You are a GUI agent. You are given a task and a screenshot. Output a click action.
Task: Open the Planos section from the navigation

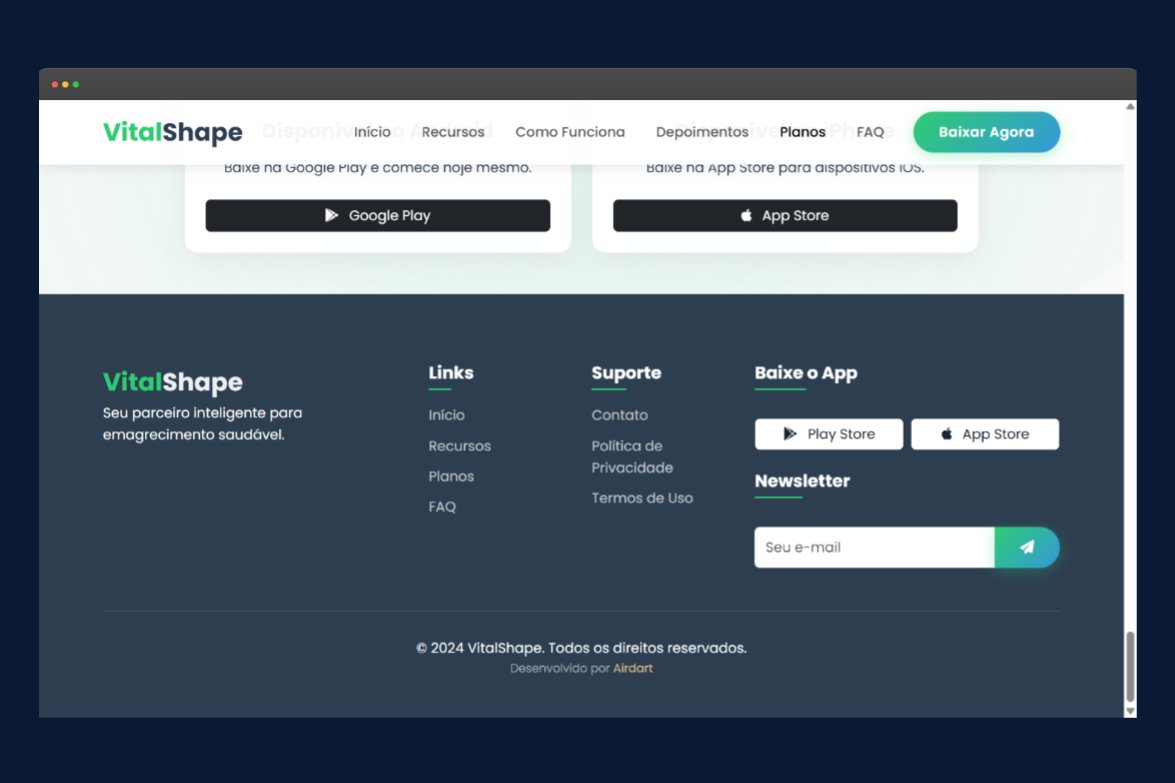[802, 131]
